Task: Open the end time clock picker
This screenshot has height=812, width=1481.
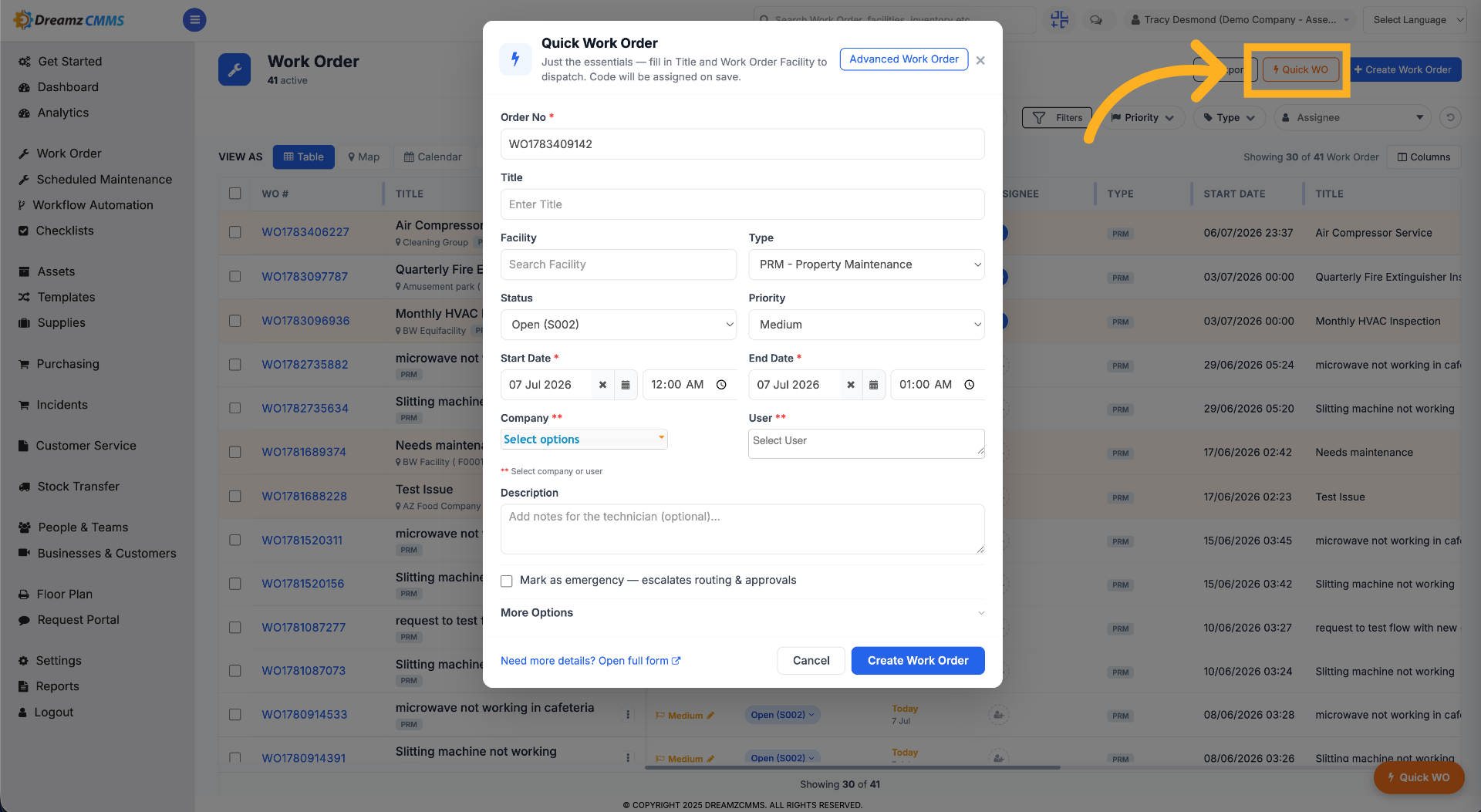Action: coord(970,385)
